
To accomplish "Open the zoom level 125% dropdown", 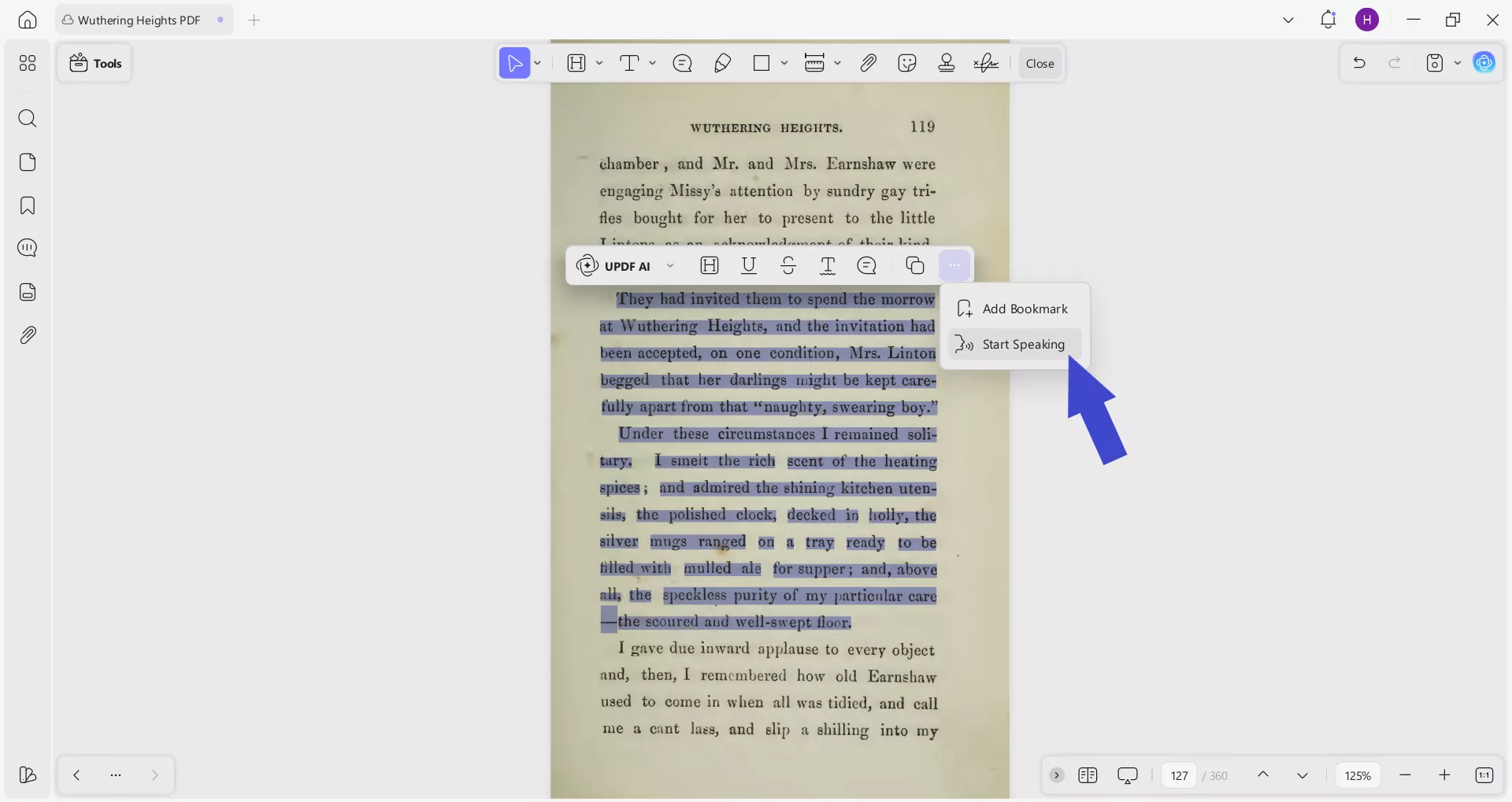I will 1358,775.
